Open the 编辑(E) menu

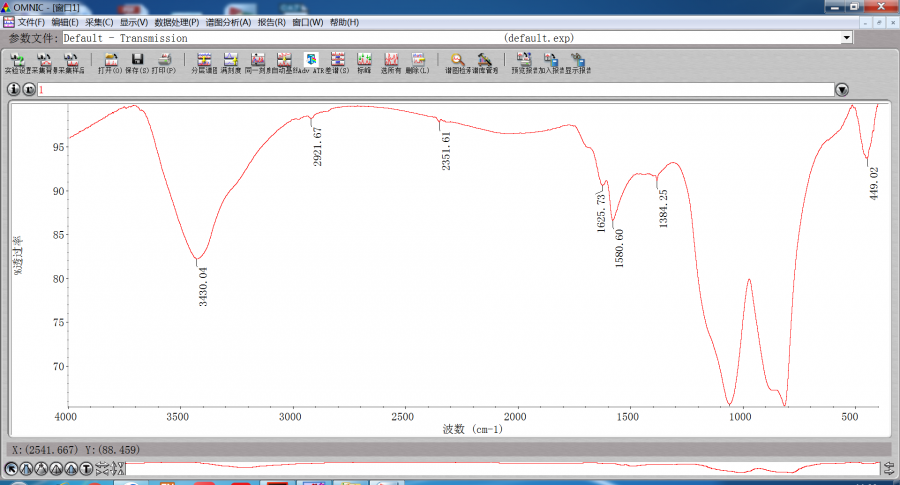point(65,22)
